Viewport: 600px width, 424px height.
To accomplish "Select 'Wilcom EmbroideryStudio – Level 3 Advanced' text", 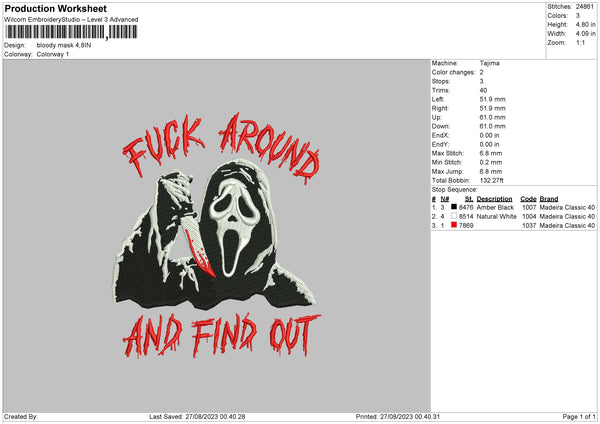I will (x=71, y=20).
